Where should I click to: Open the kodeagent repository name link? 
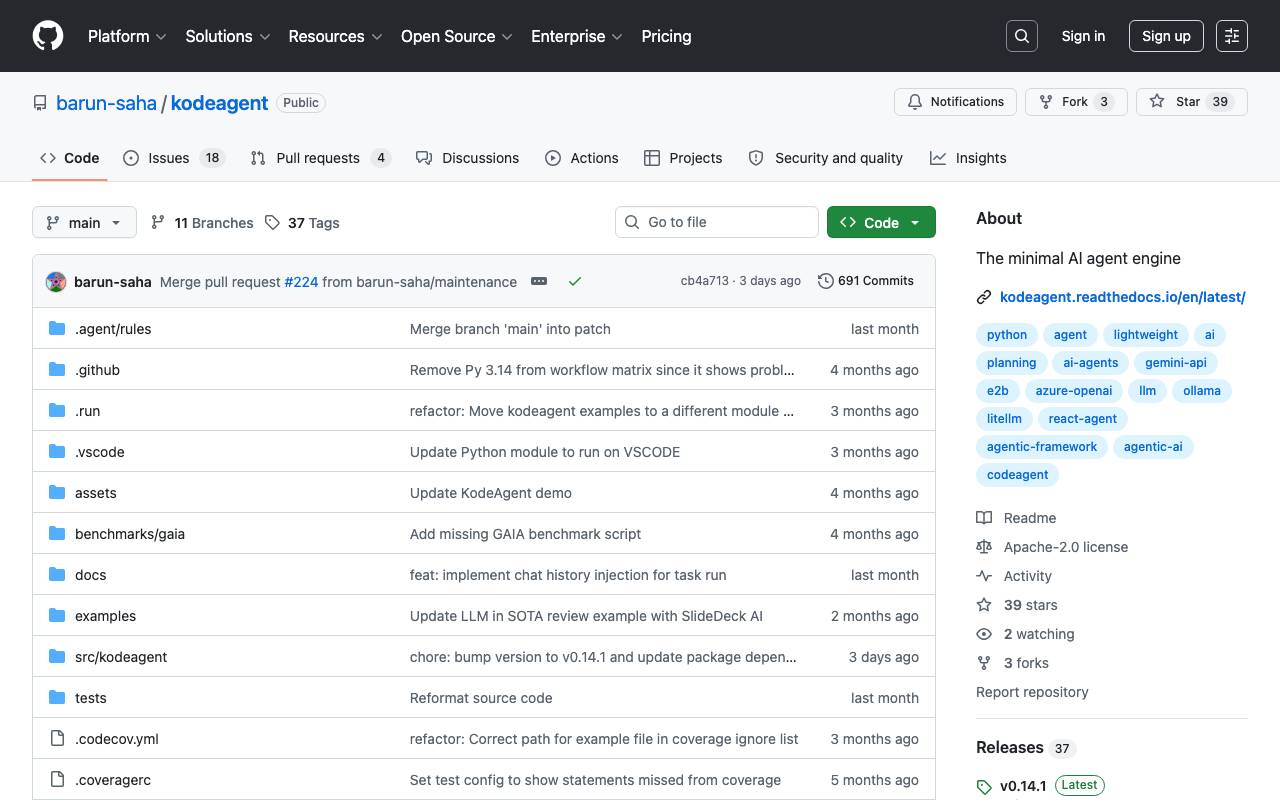[220, 103]
